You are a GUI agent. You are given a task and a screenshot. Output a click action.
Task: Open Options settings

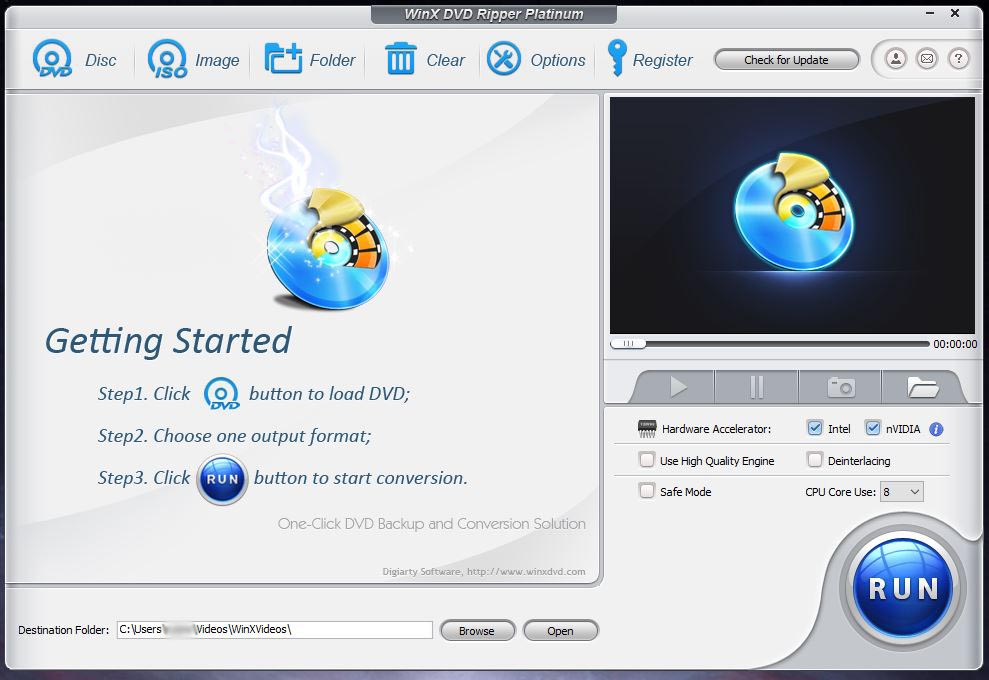point(504,60)
